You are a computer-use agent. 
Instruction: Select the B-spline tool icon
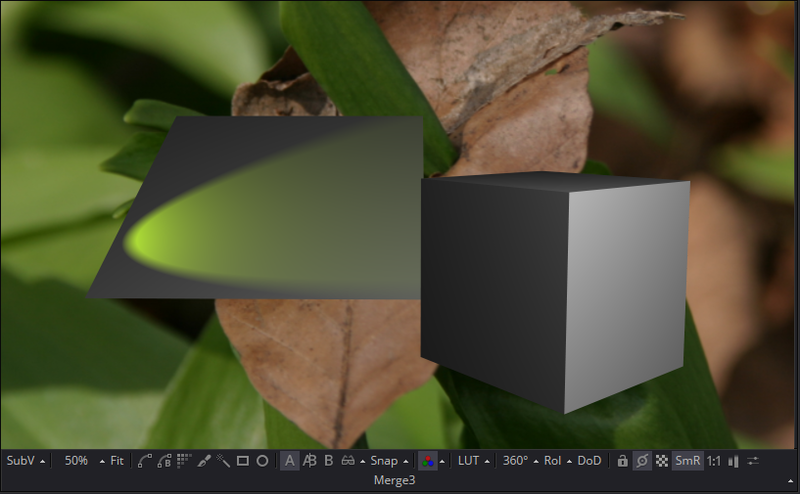[164, 461]
